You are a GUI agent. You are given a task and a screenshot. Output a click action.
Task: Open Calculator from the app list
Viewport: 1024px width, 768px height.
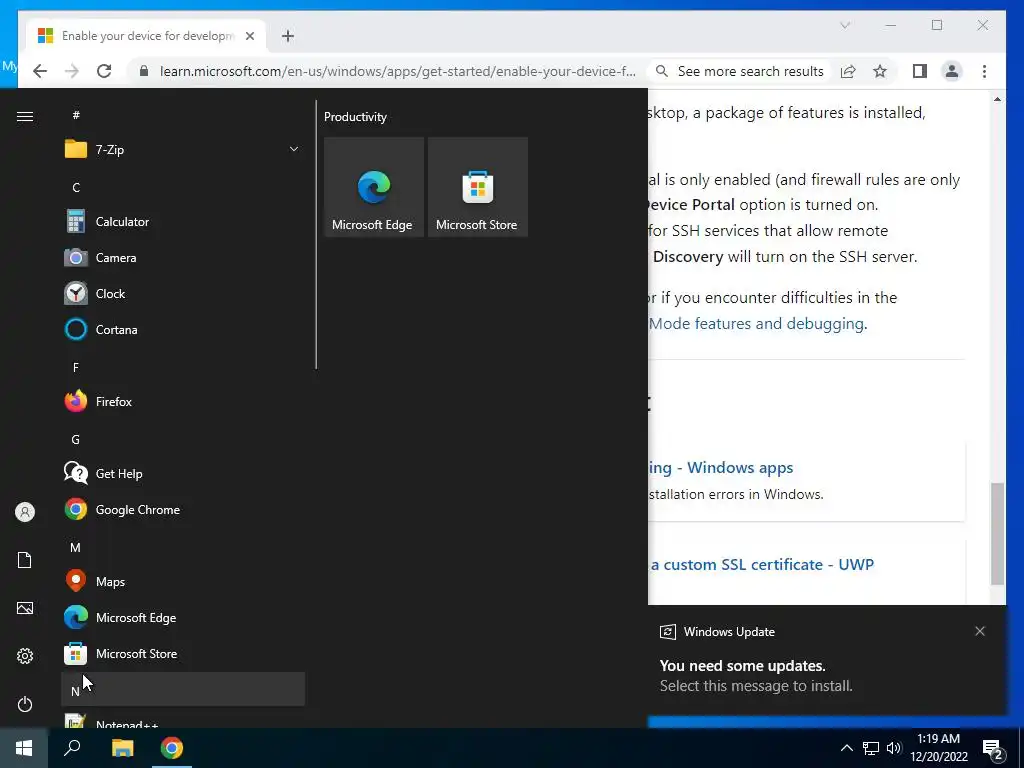[183, 222]
